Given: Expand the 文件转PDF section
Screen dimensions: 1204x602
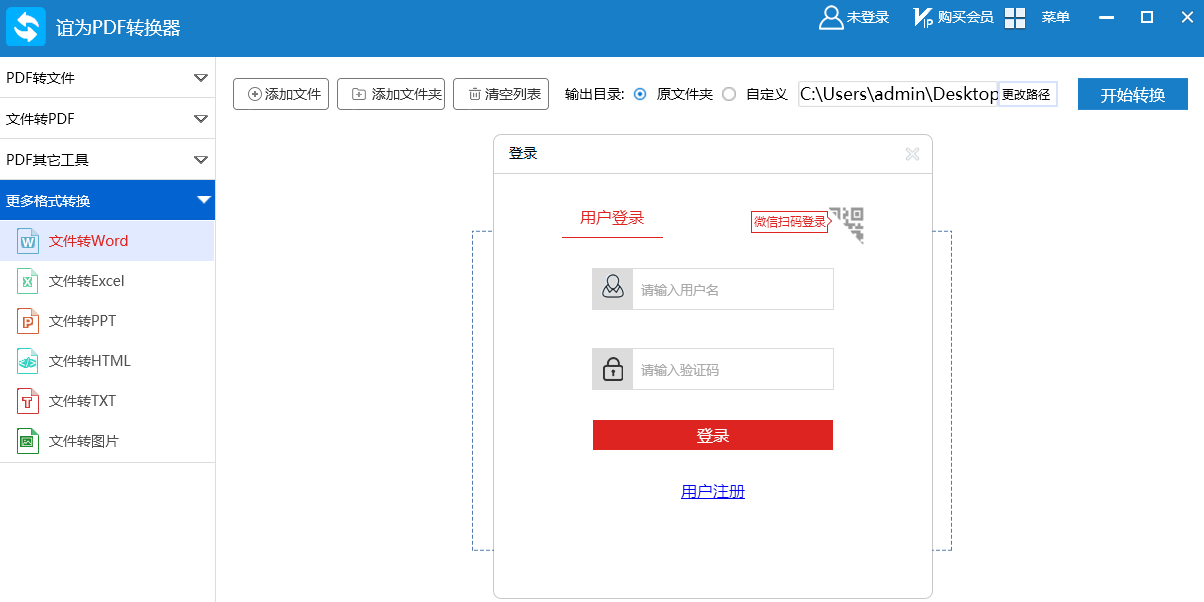Looking at the screenshot, I should pyautogui.click(x=107, y=119).
